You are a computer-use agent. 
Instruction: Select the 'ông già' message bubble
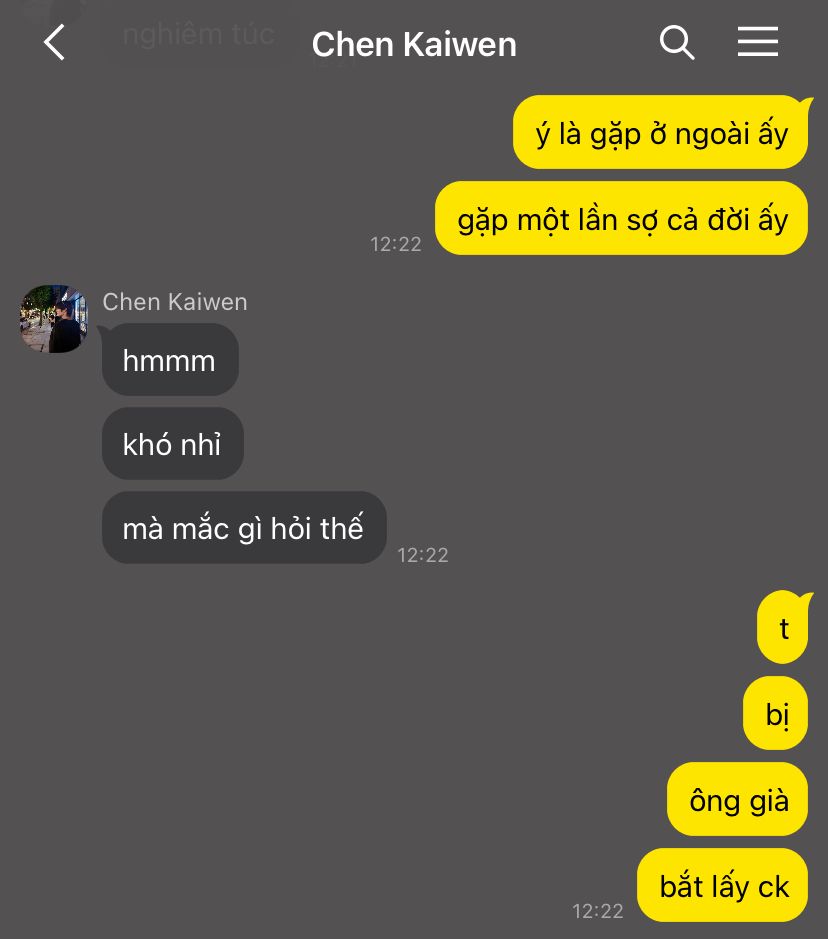pos(738,799)
